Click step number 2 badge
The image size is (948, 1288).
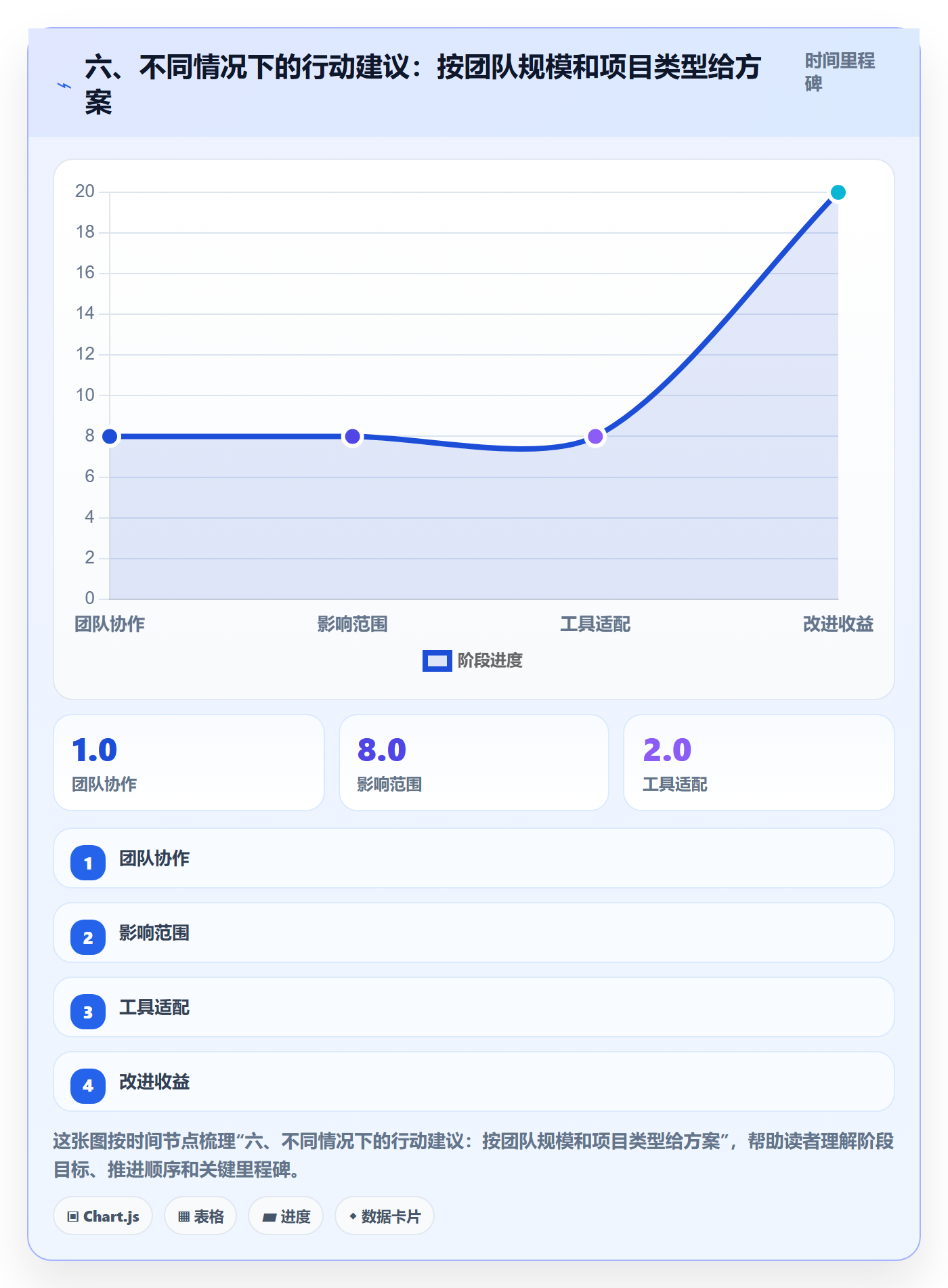88,937
